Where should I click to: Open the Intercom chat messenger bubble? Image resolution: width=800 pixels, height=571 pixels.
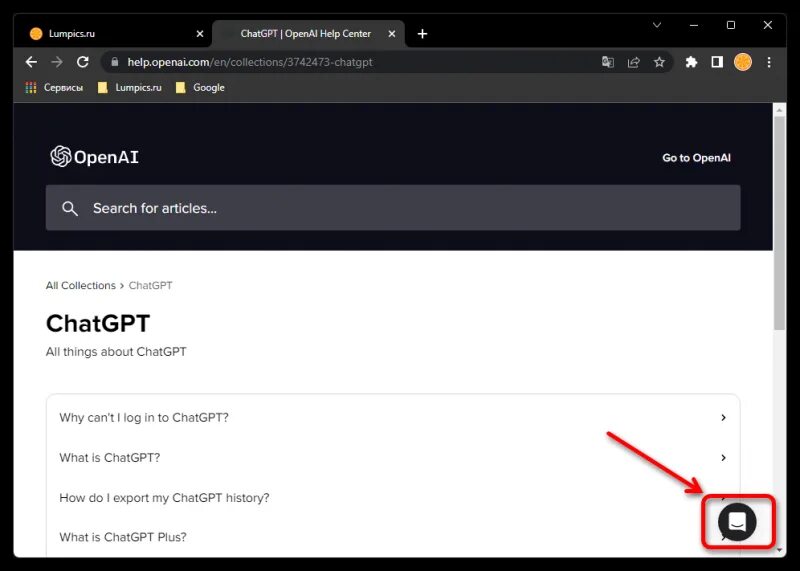pyautogui.click(x=737, y=522)
